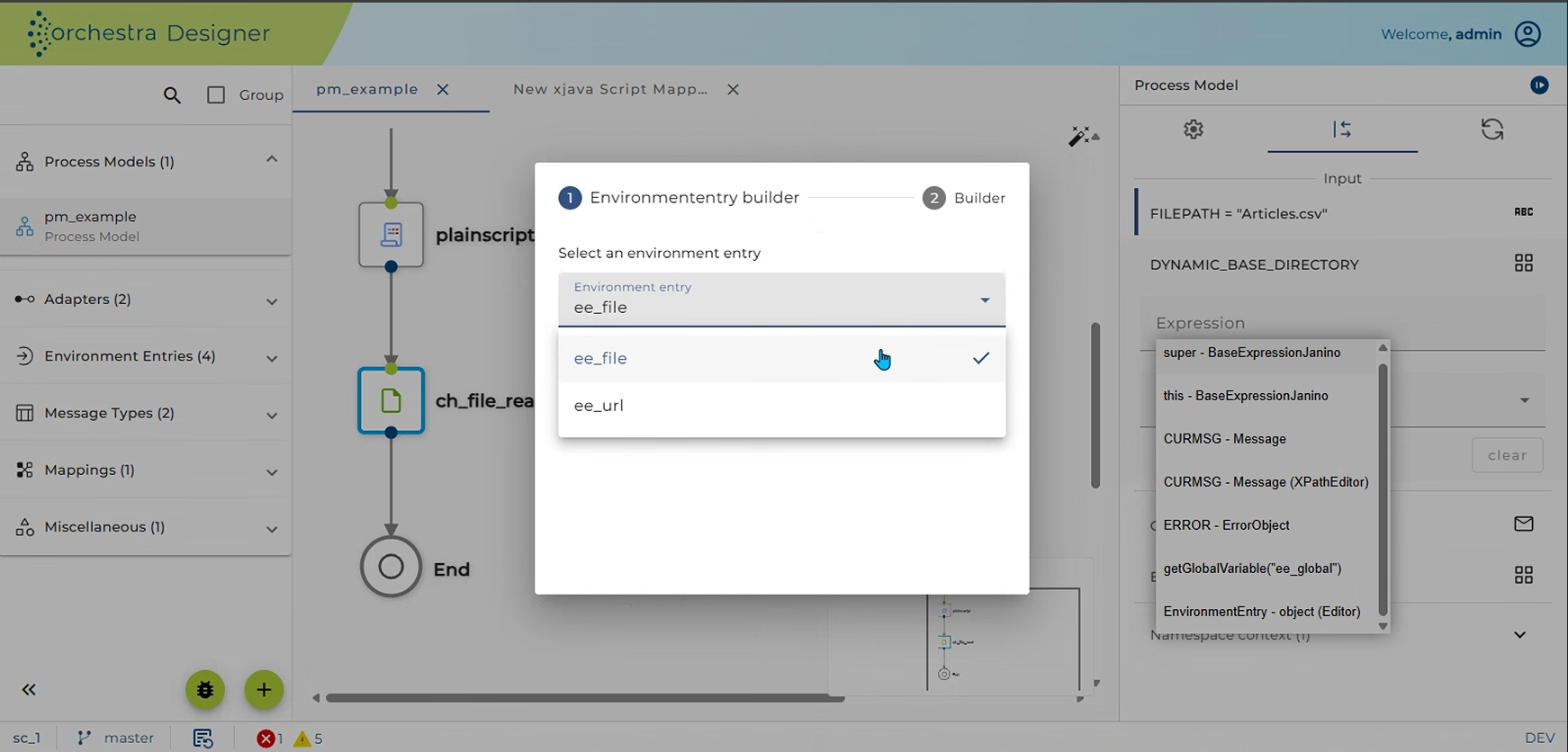Viewport: 1568px width, 752px height.
Task: Show the 1 error indicator
Action: click(x=270, y=739)
